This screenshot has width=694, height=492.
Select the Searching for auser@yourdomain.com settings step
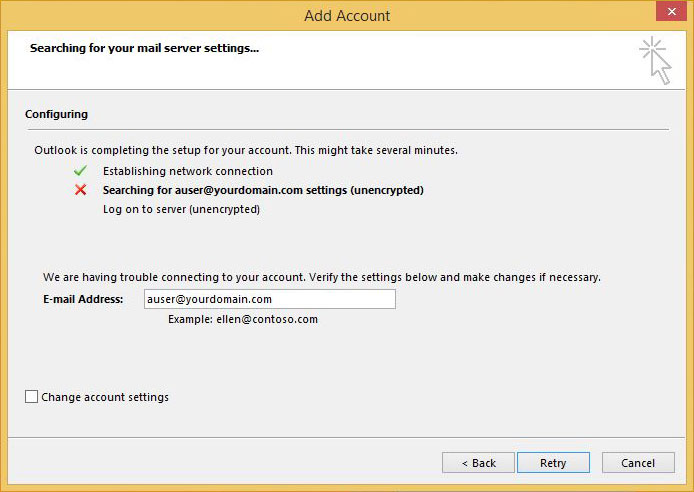tap(263, 190)
